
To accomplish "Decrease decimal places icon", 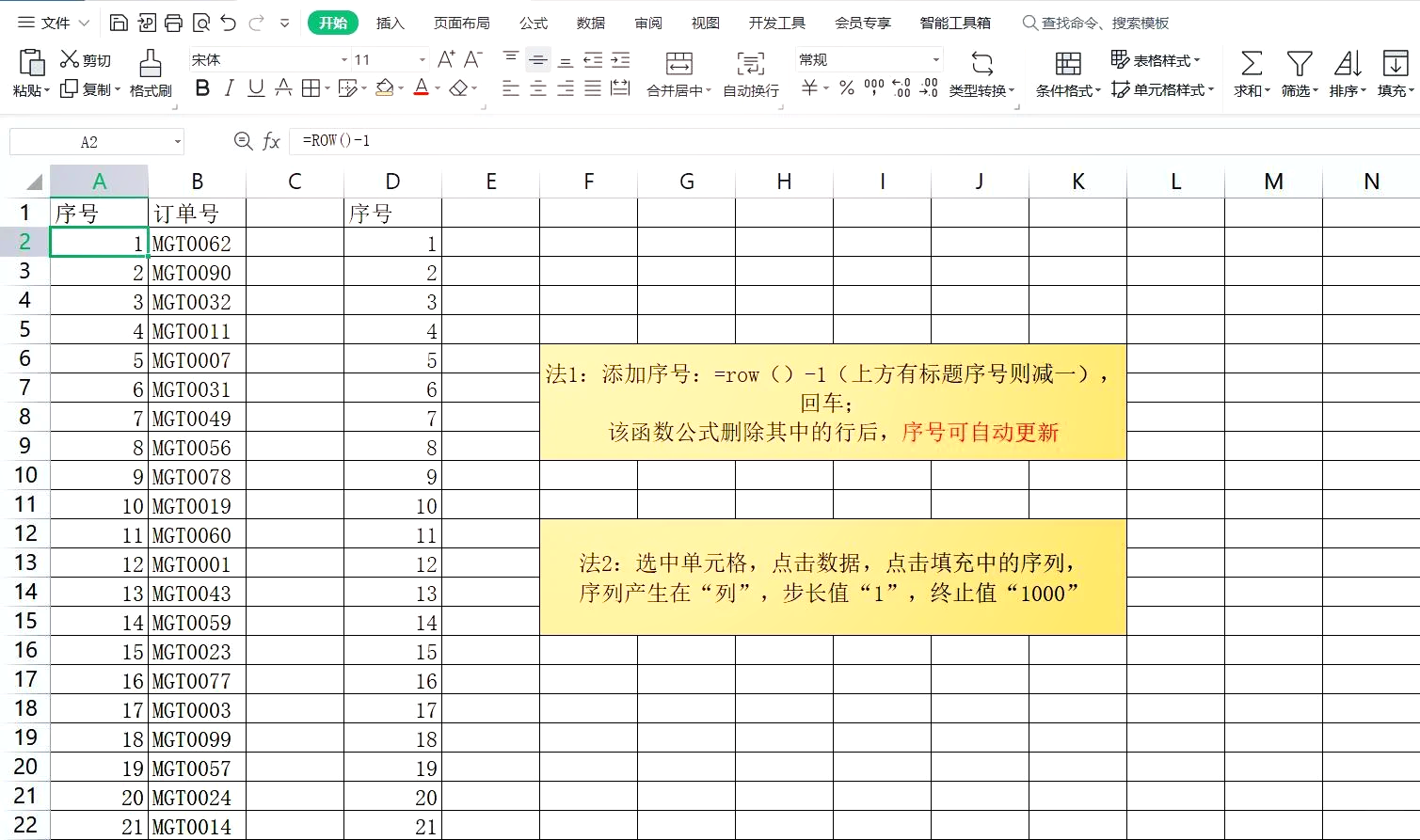I will tap(929, 88).
